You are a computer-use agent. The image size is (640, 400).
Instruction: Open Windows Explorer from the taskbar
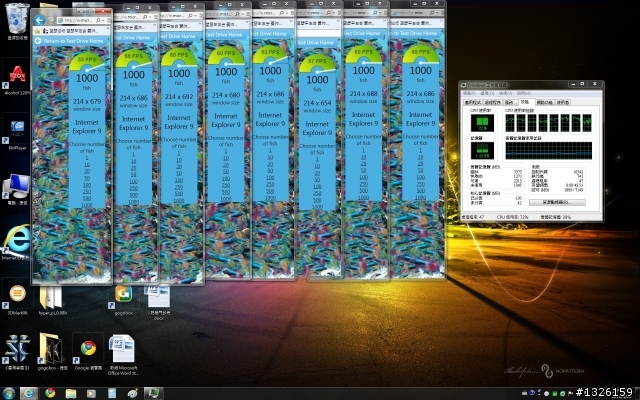[71, 393]
